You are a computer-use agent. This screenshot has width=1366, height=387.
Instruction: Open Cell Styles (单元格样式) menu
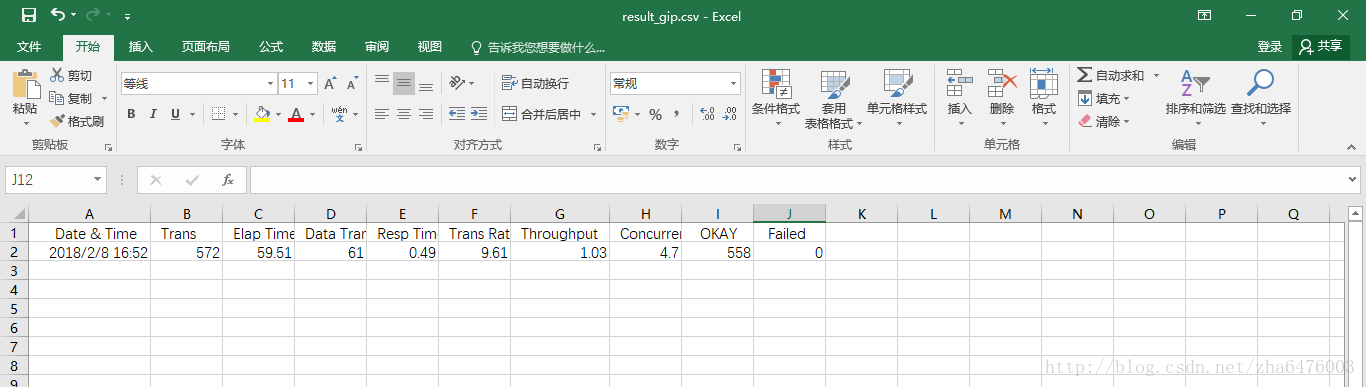click(897, 98)
